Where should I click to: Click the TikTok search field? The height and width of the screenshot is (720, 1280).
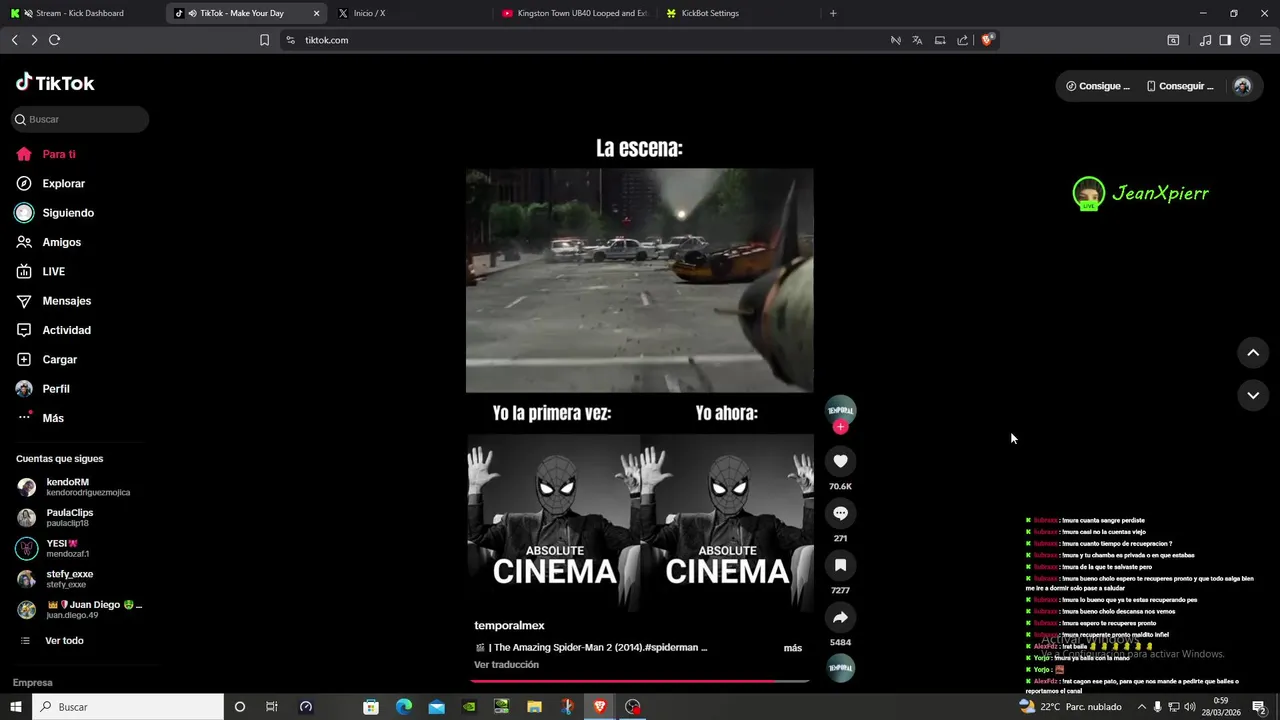[x=80, y=119]
